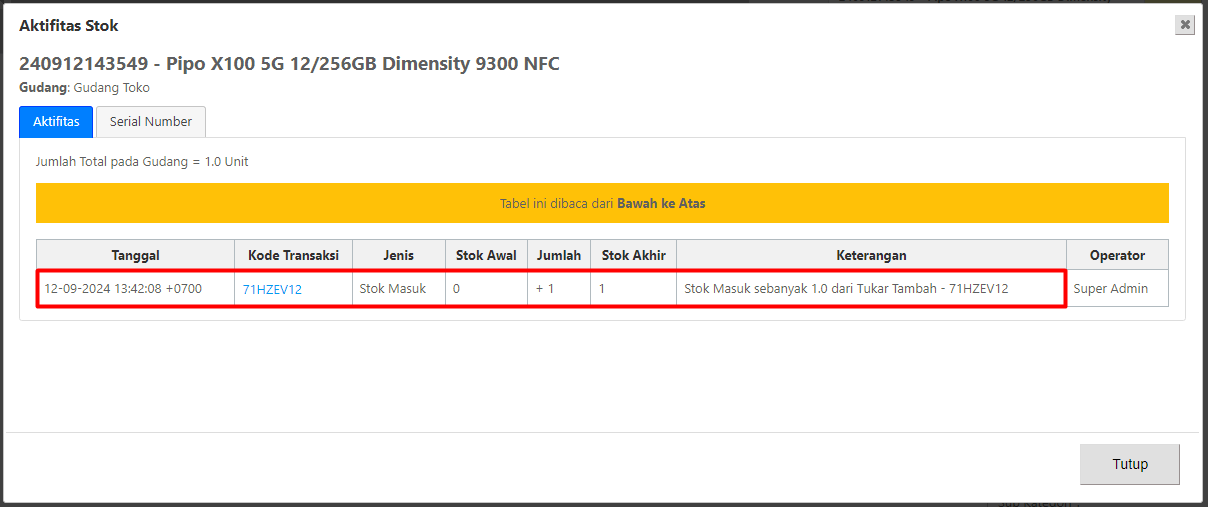Click the Gudang: Gudang Toko label
The width and height of the screenshot is (1208, 507).
point(84,88)
